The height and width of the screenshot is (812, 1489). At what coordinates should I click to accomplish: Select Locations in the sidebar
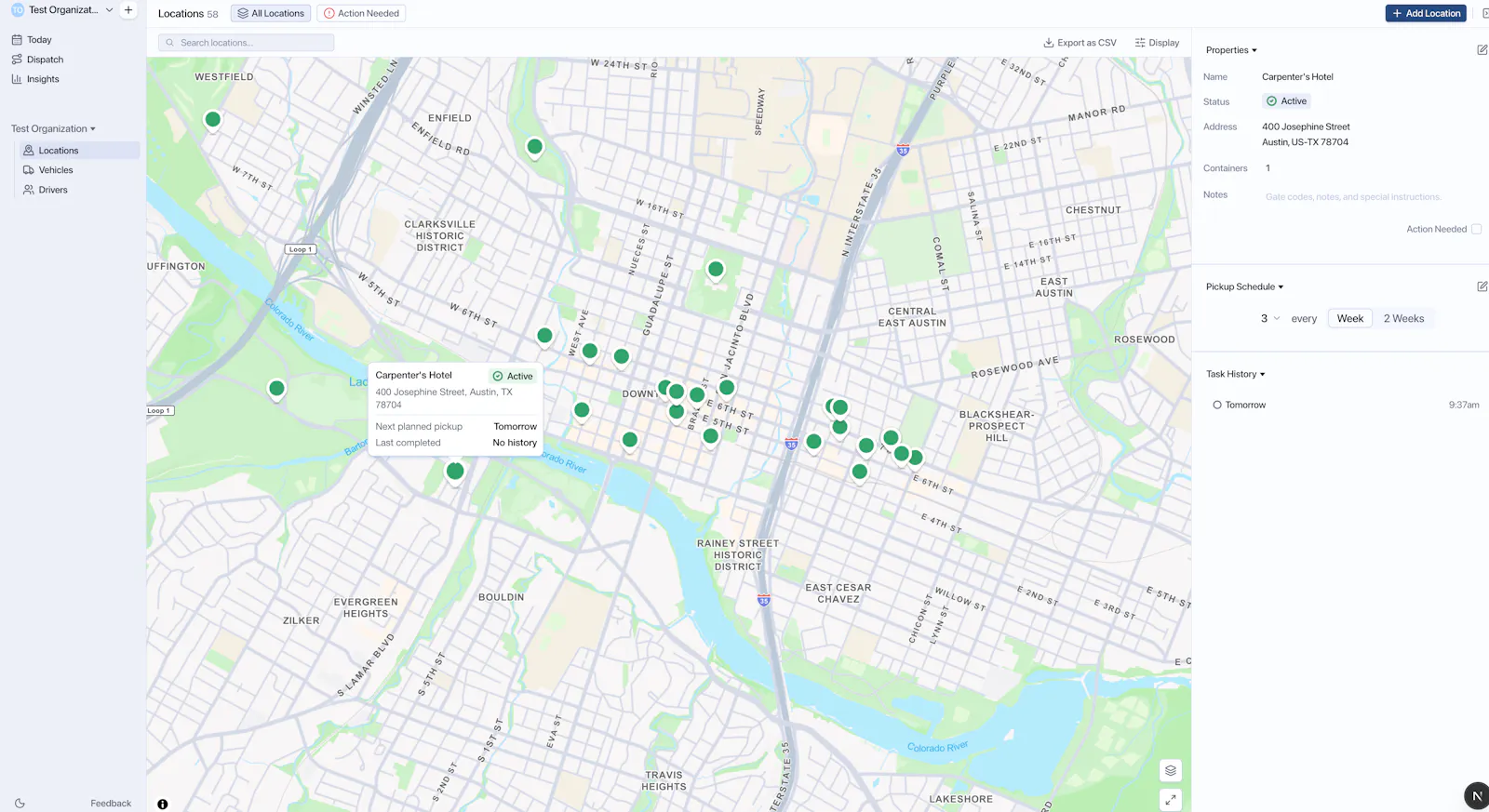coord(79,151)
